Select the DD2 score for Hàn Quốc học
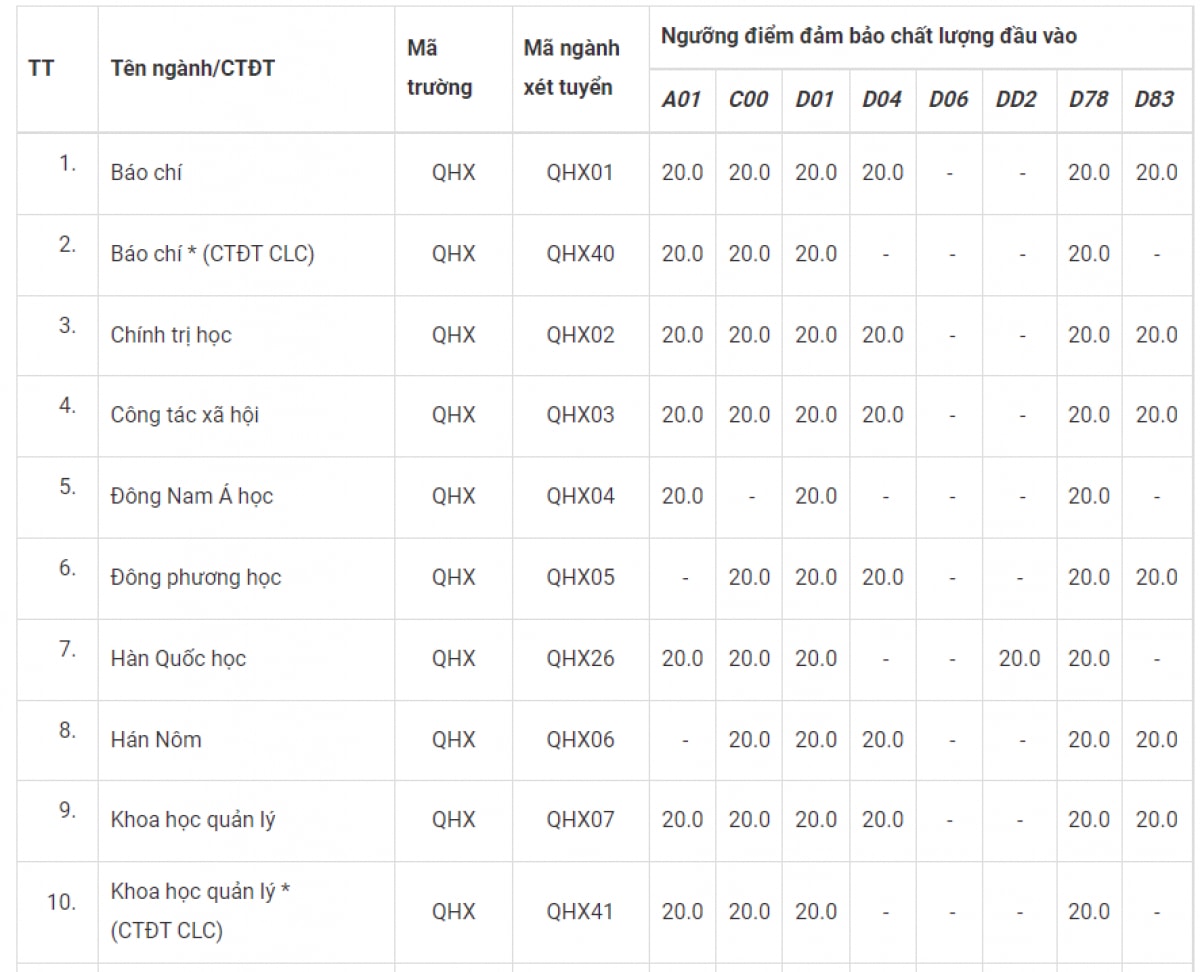This screenshot has height=972, width=1200. 1019,659
